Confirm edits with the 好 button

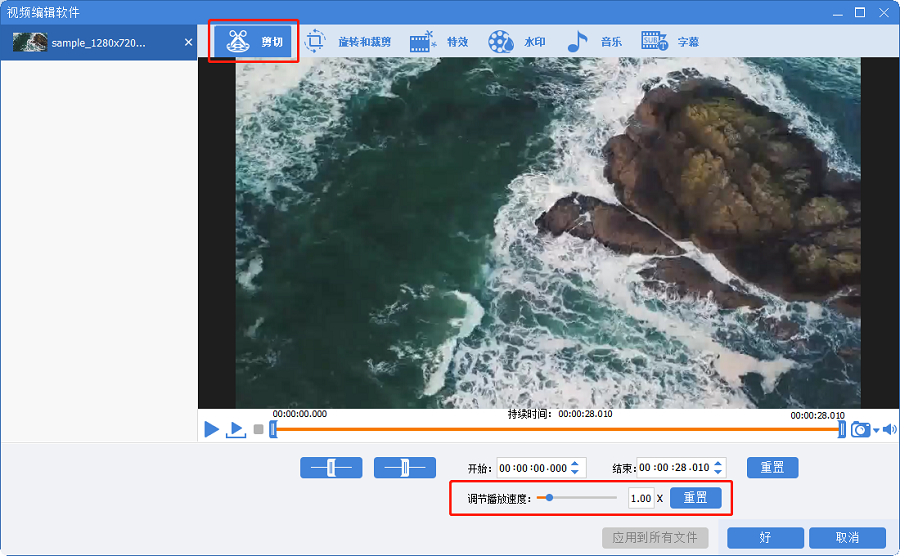(765, 537)
